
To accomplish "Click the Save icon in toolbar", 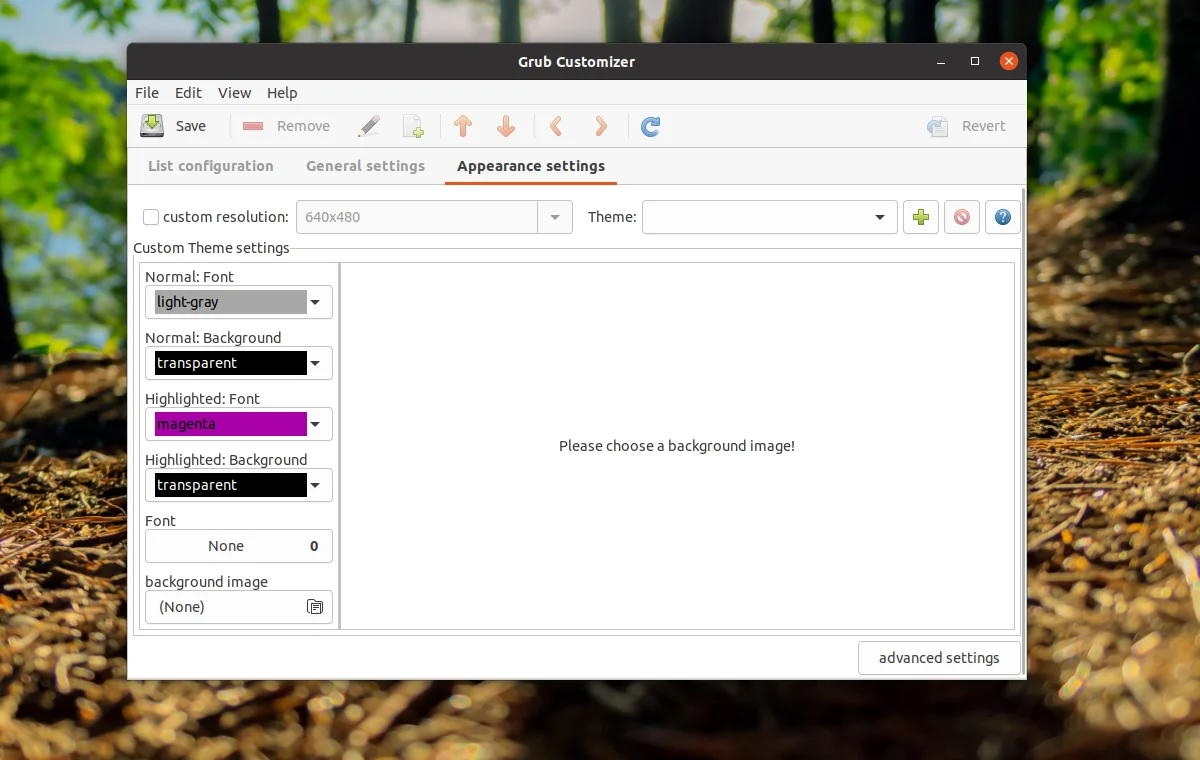I will pos(151,126).
